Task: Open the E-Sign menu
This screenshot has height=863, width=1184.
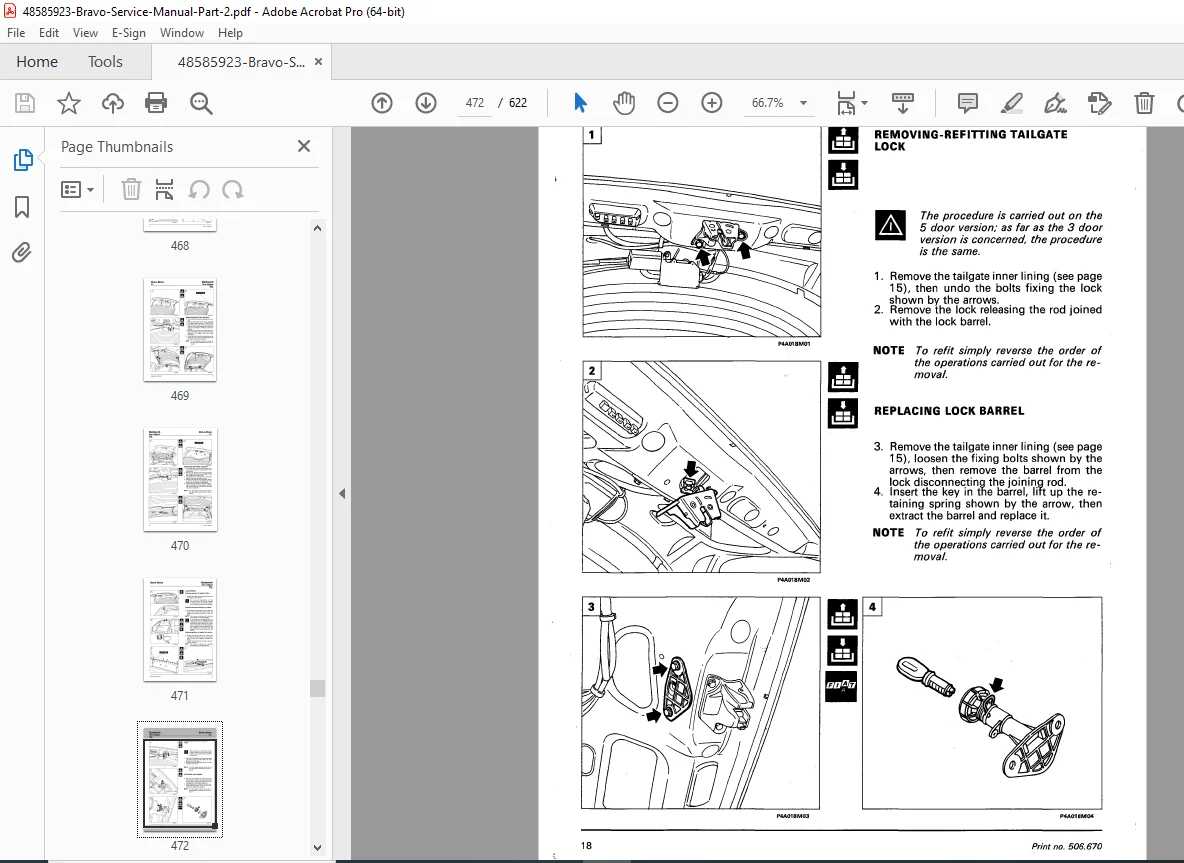Action: point(128,33)
